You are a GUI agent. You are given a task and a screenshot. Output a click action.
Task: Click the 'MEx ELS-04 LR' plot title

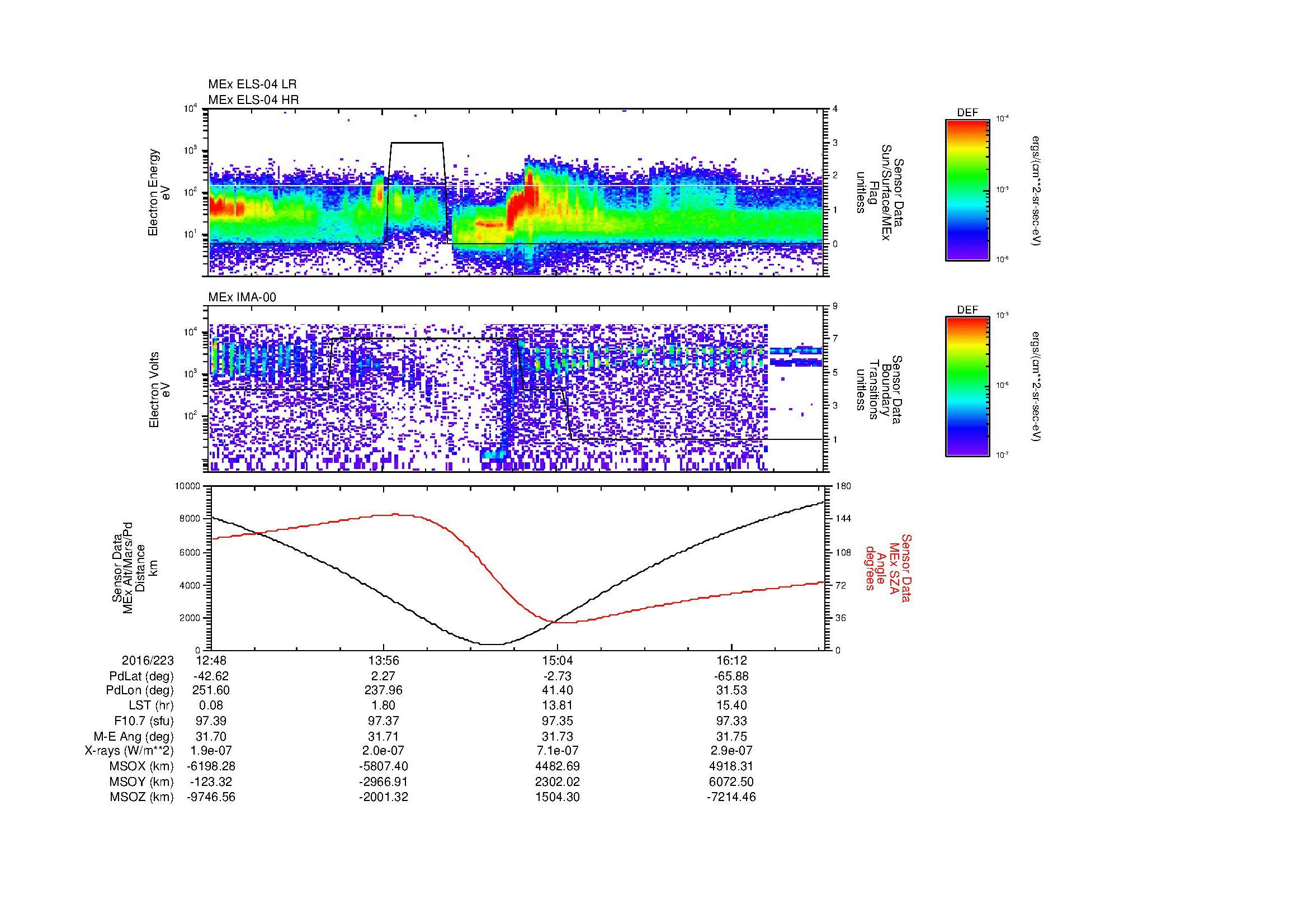pyautogui.click(x=252, y=84)
